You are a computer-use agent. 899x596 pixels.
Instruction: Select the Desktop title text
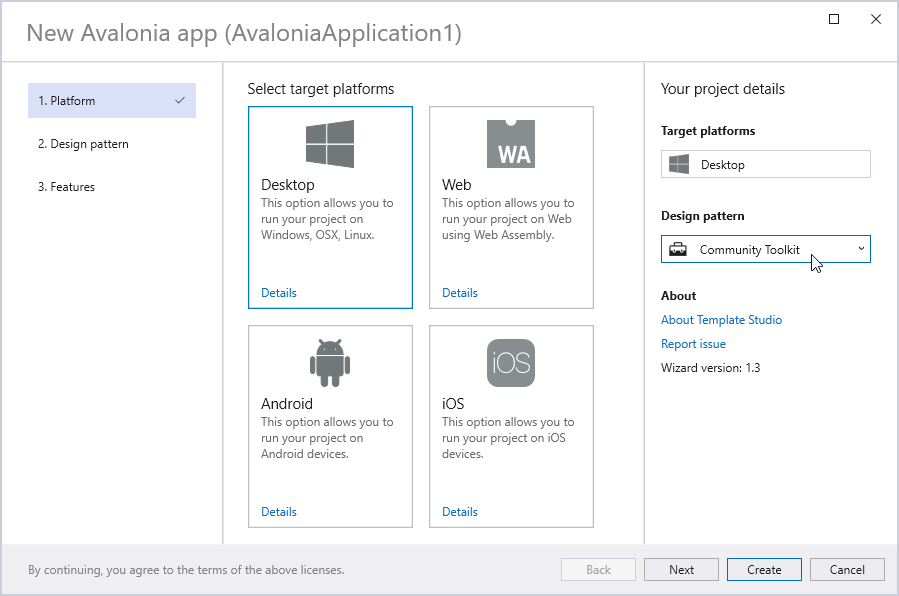[288, 185]
